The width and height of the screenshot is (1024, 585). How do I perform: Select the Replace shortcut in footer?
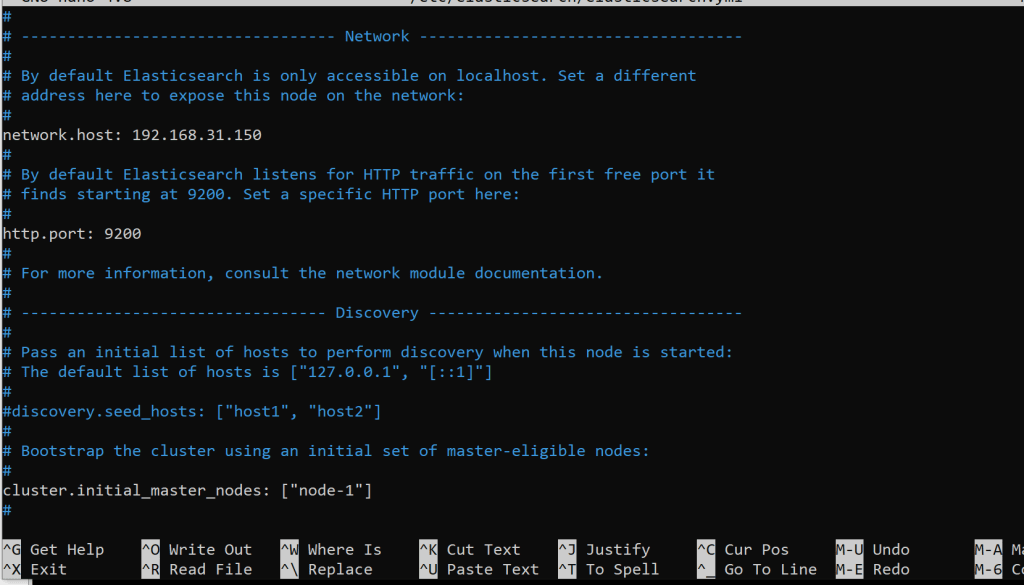tap(339, 569)
